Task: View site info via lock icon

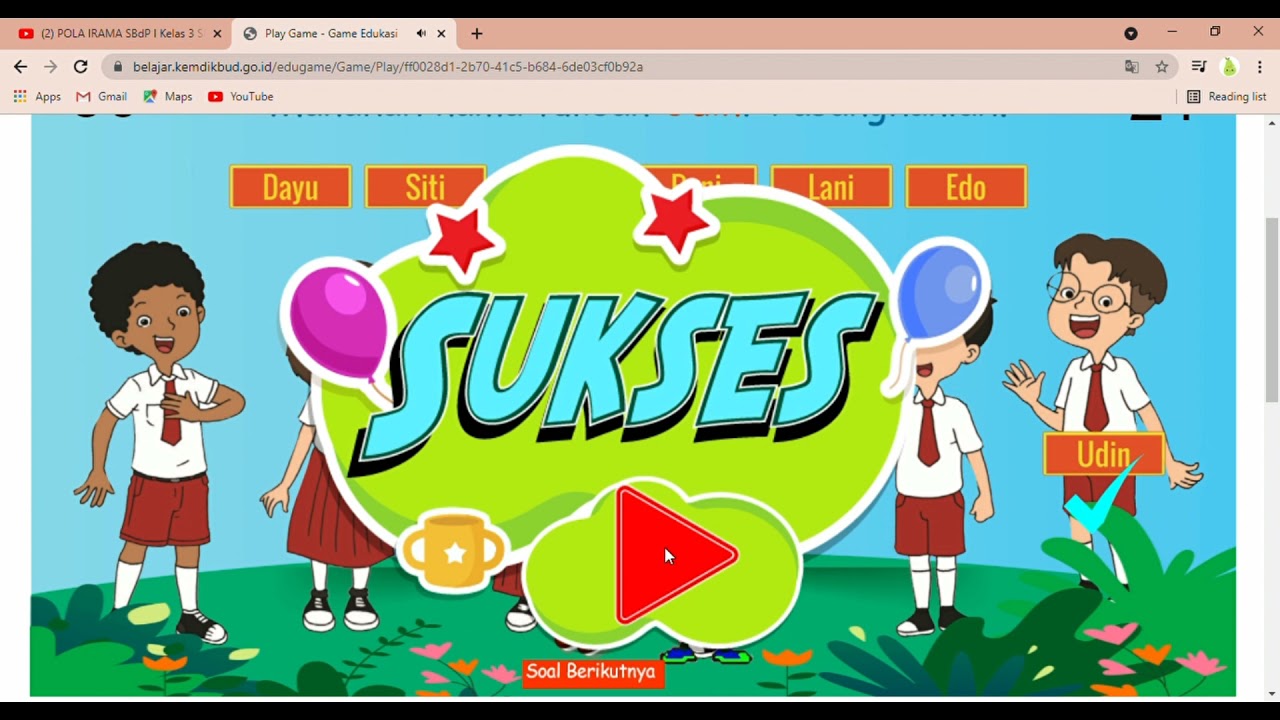Action: (x=118, y=67)
